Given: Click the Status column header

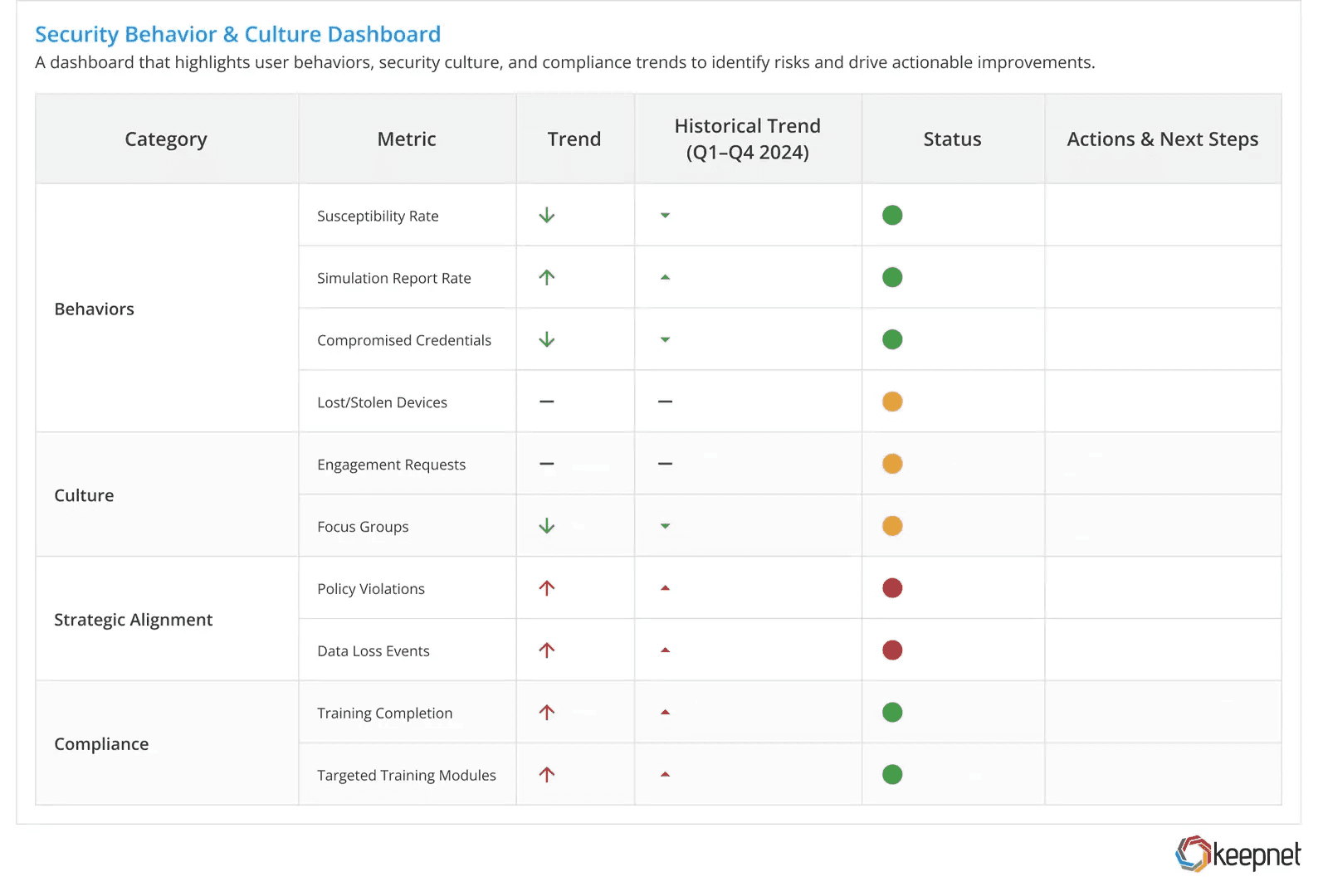Looking at the screenshot, I should coord(953,139).
